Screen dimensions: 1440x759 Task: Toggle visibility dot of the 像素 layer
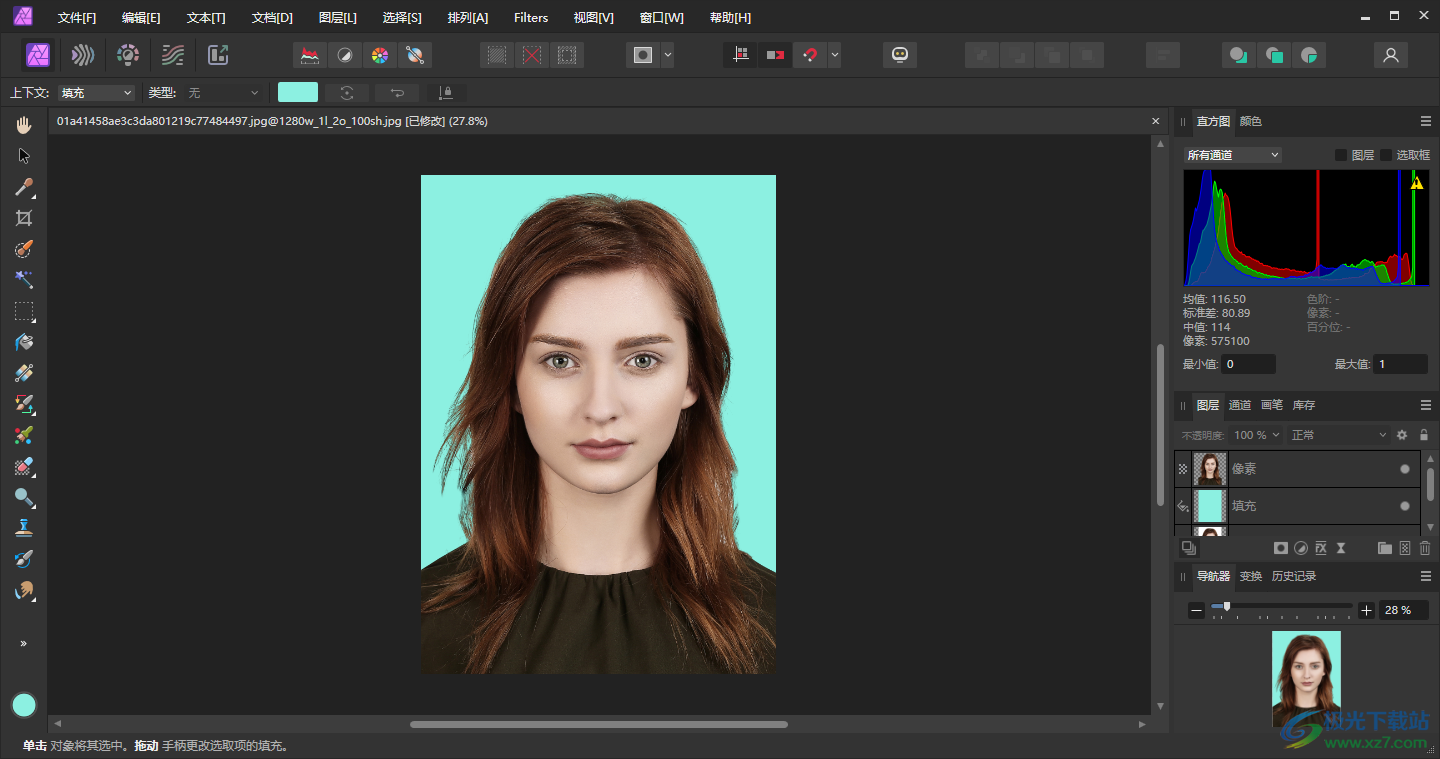pos(1404,468)
